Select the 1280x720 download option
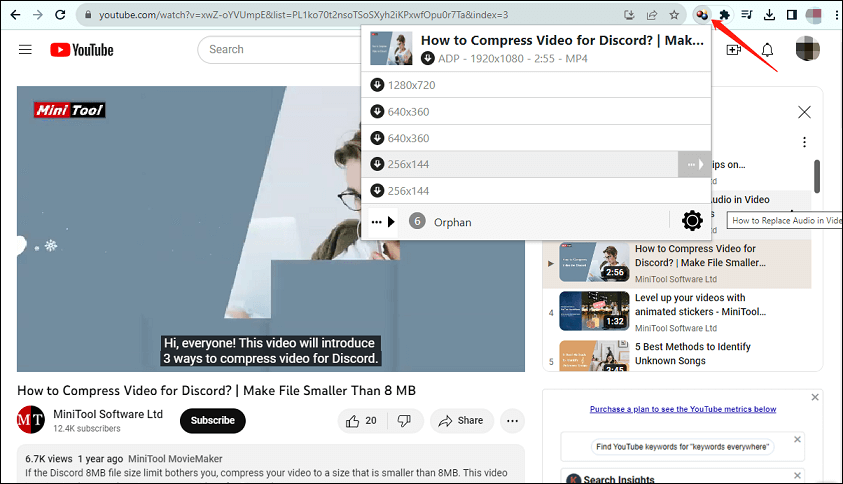The height and width of the screenshot is (484, 843). (x=536, y=85)
